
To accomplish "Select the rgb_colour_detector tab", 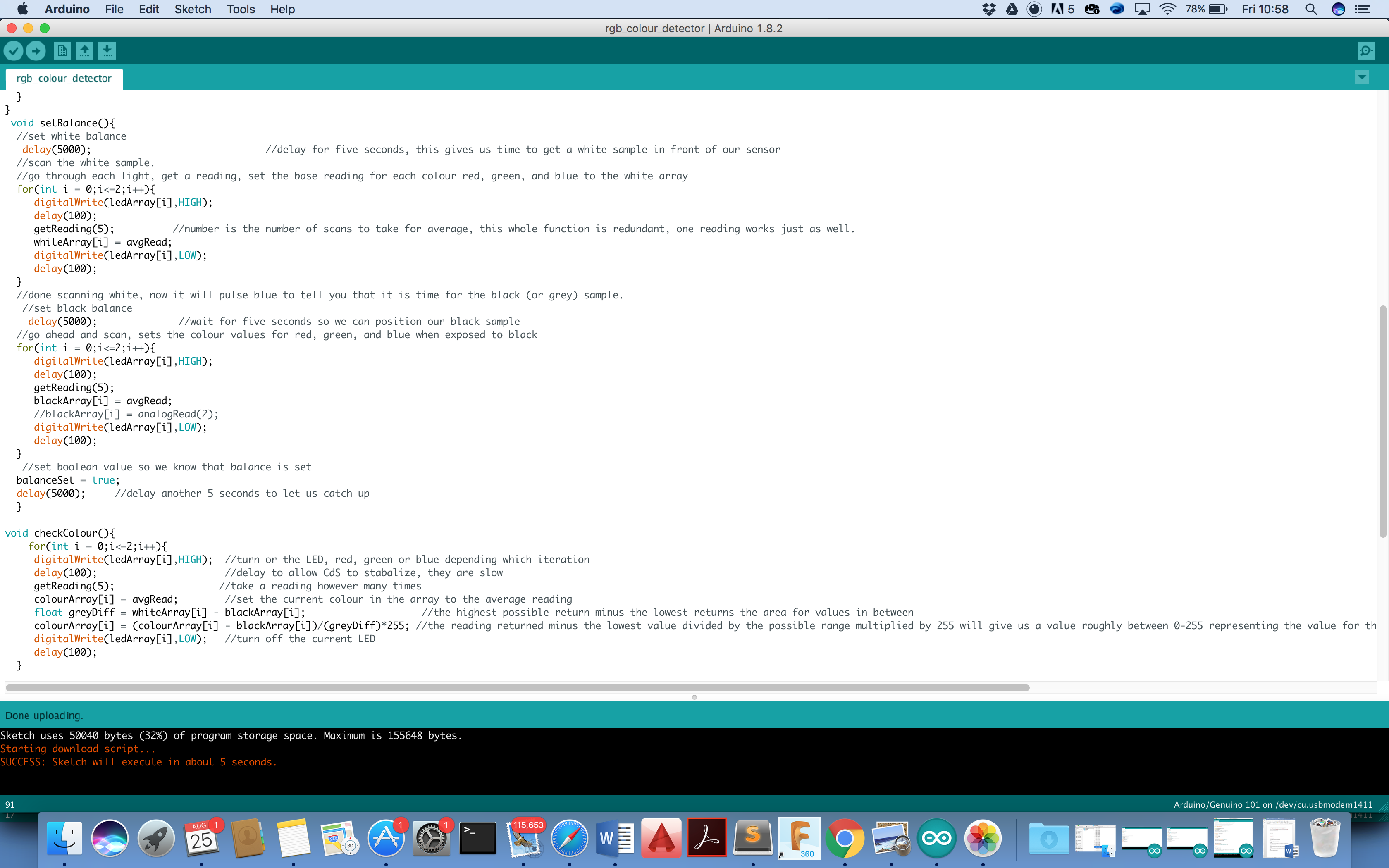I will pyautogui.click(x=64, y=78).
